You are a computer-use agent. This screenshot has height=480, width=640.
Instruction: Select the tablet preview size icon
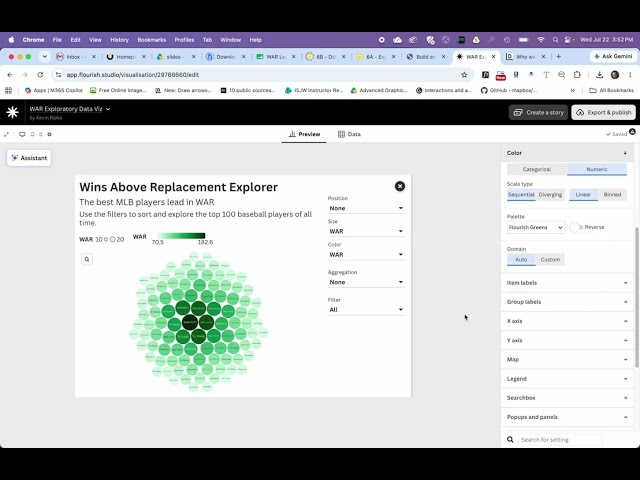(x=32, y=134)
